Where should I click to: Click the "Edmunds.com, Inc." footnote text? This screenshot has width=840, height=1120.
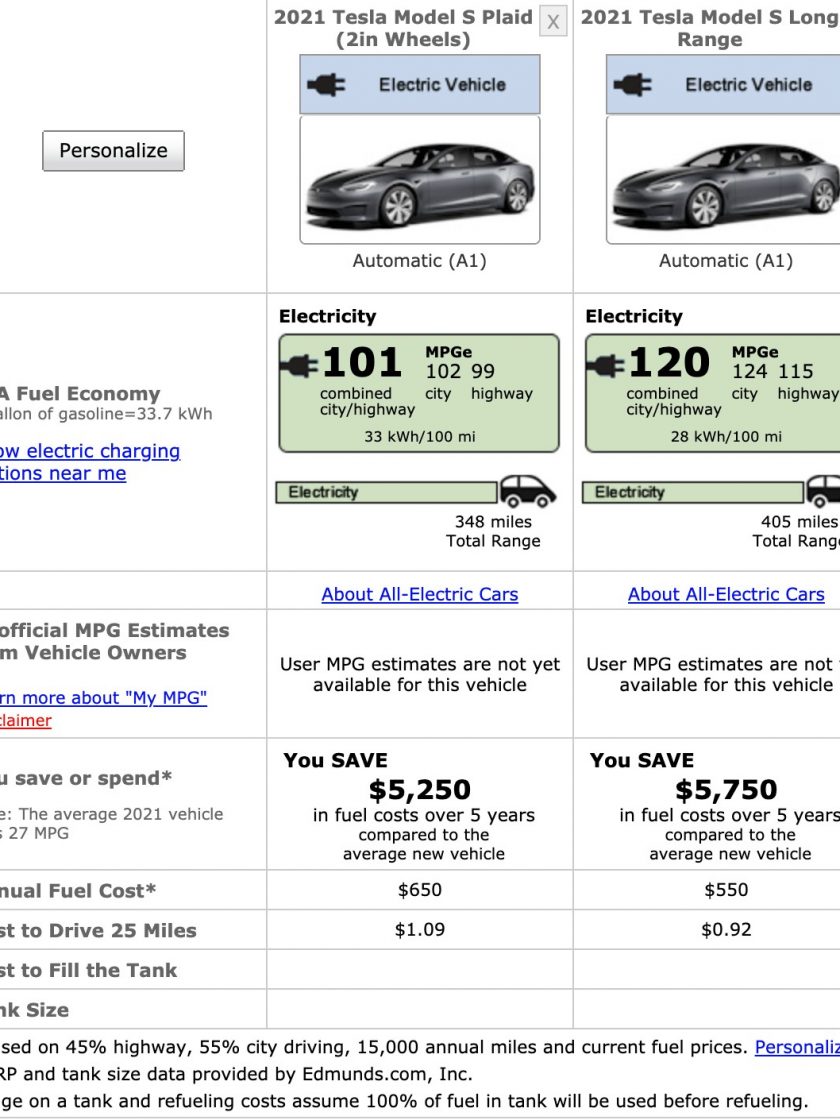coord(388,1074)
